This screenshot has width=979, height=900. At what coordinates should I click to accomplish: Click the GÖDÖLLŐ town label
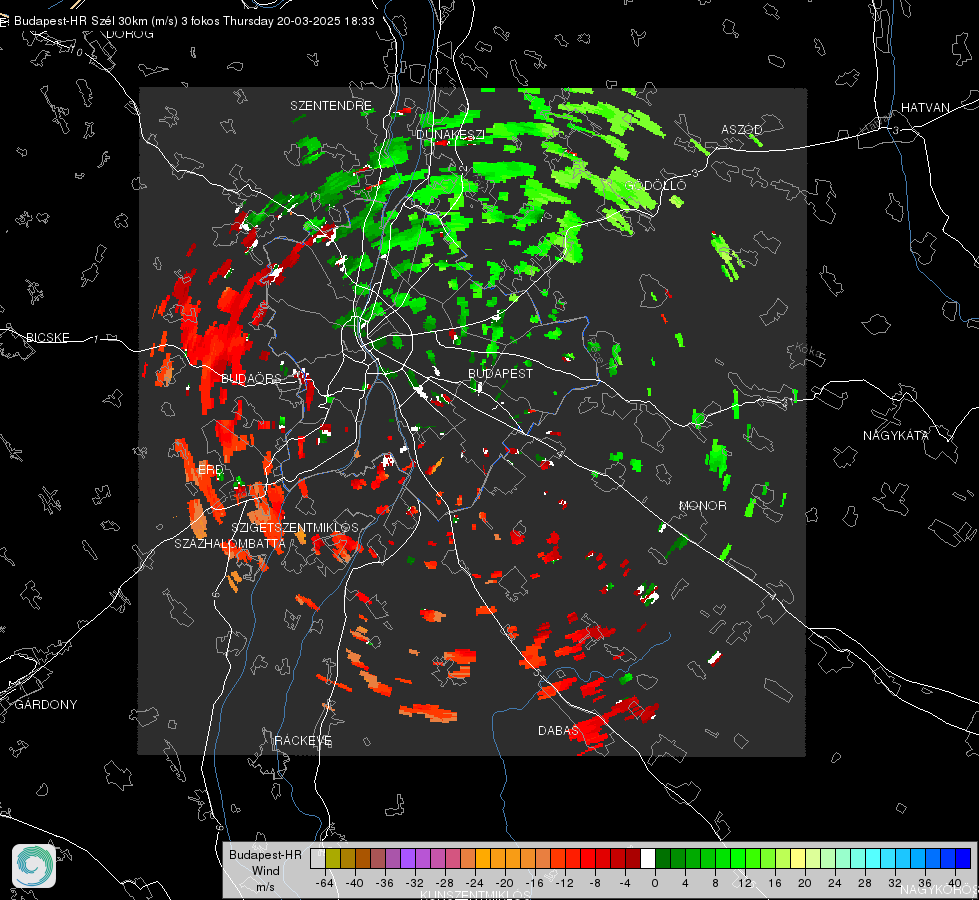point(655,185)
